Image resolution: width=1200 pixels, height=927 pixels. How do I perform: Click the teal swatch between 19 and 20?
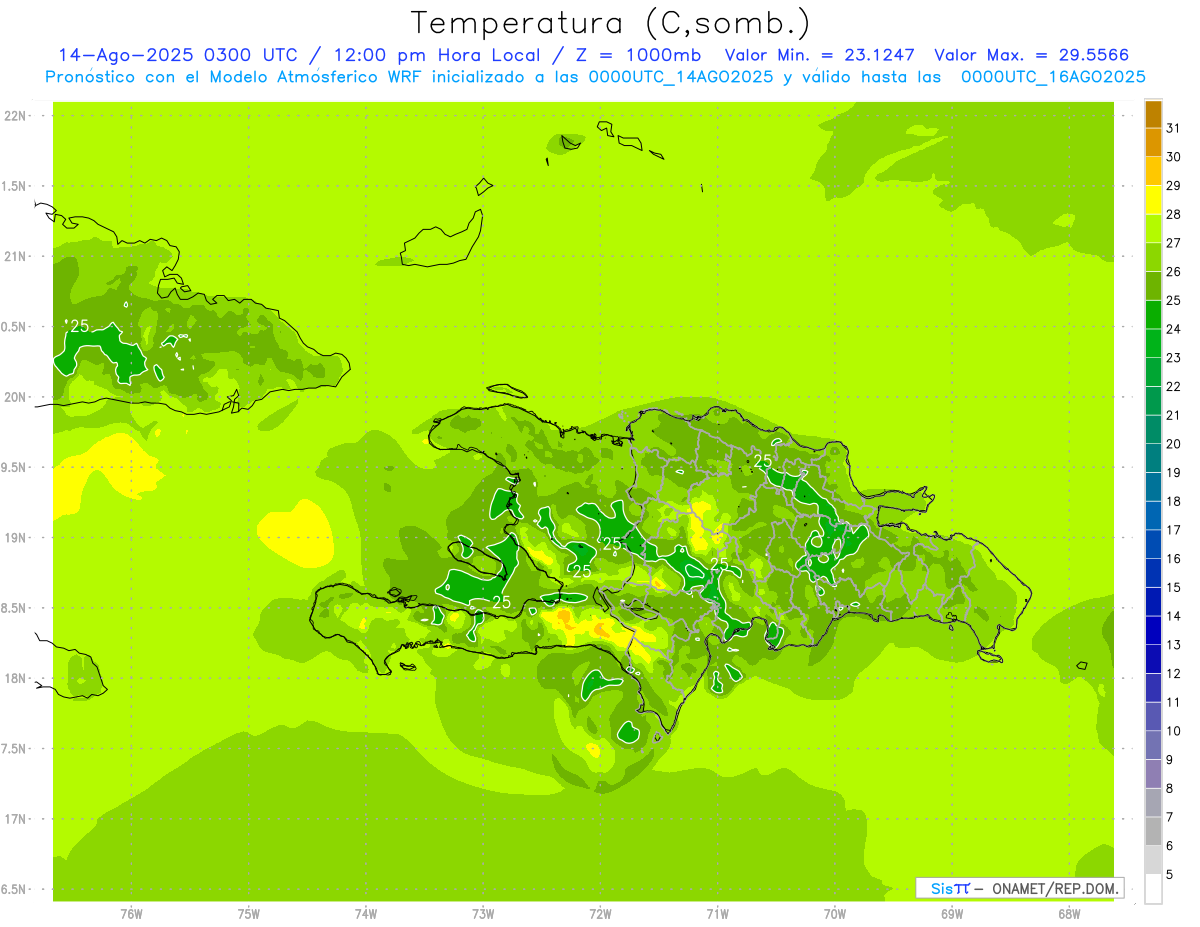point(1153,458)
